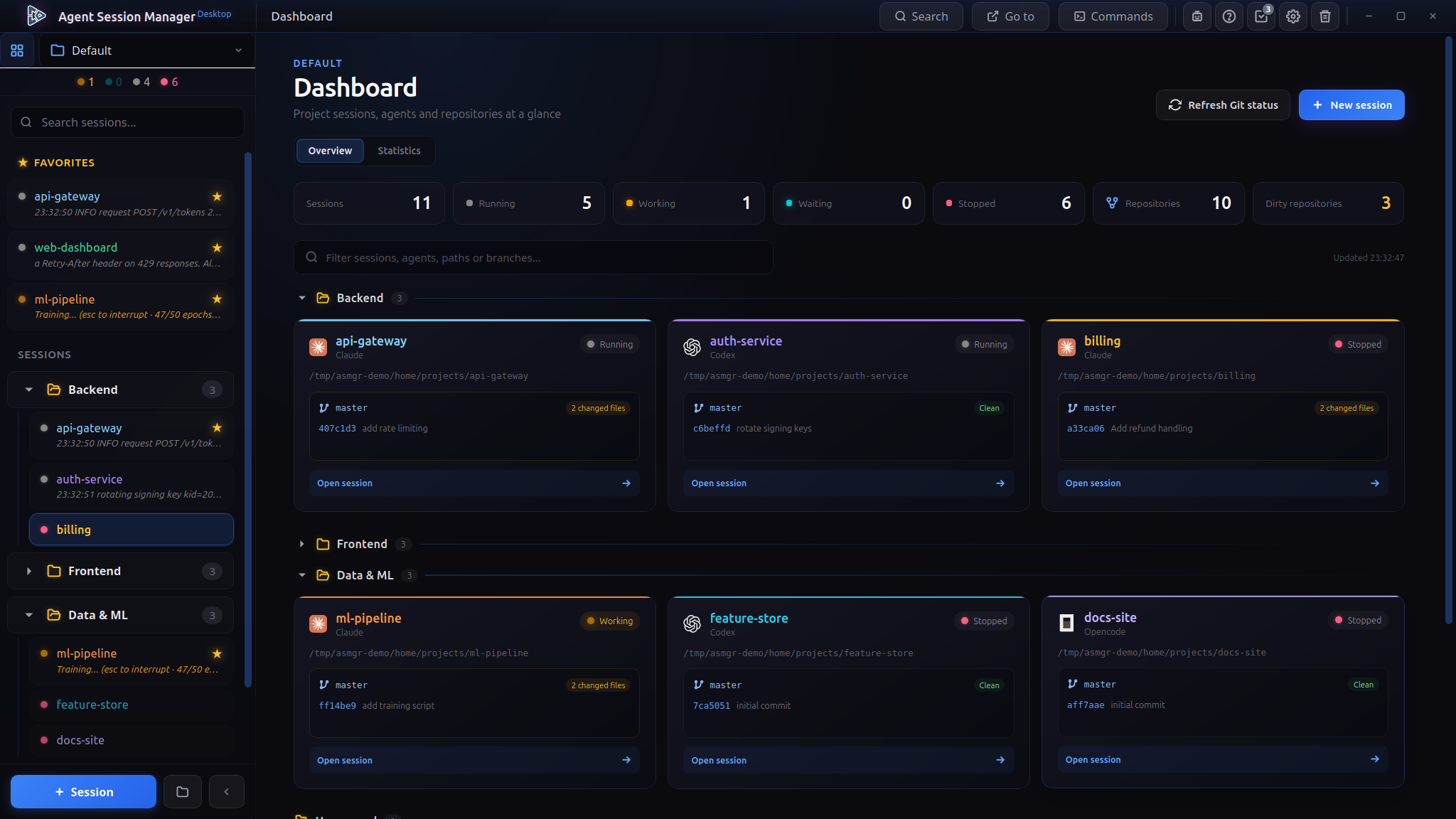The height and width of the screenshot is (819, 1456).
Task: Expand the Frontend group in sidebar
Action: pyautogui.click(x=29, y=571)
